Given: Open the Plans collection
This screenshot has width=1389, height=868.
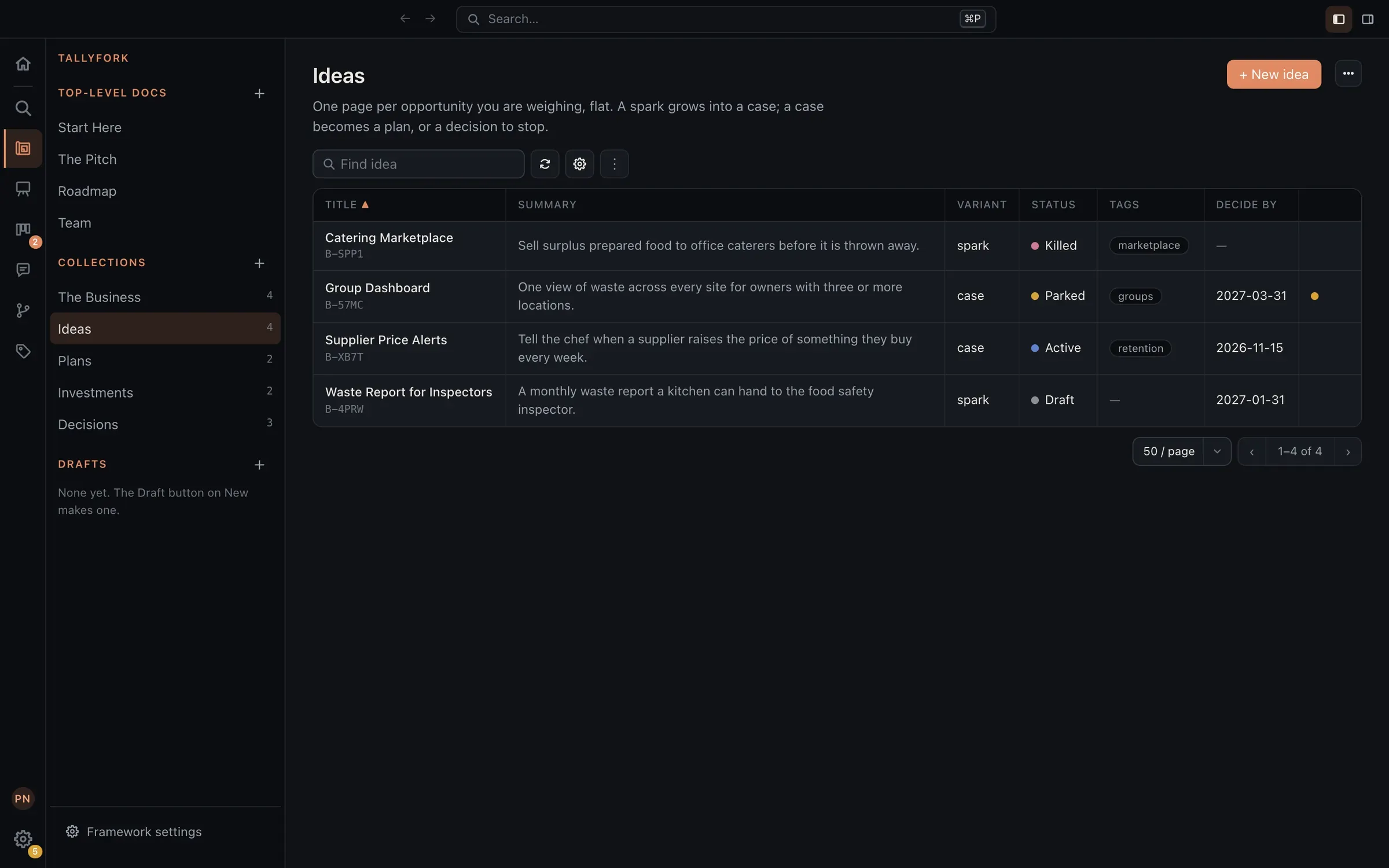Looking at the screenshot, I should point(165,361).
